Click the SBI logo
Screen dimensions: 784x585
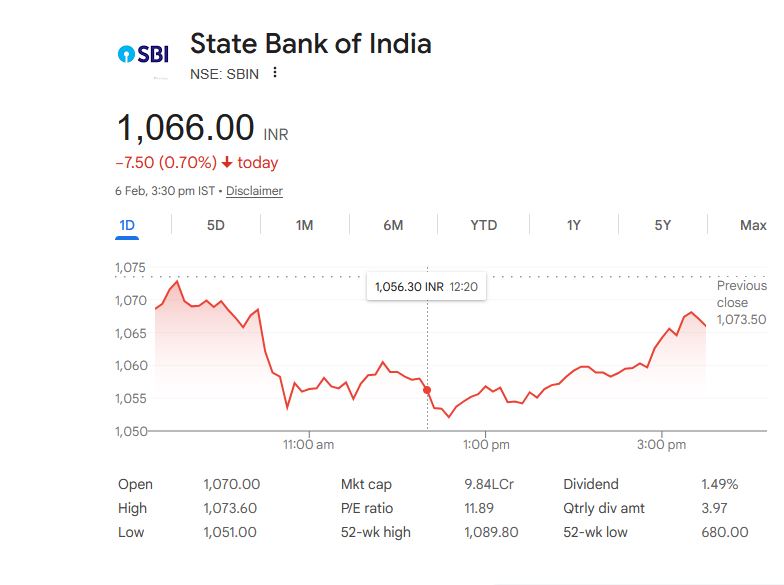tap(143, 54)
